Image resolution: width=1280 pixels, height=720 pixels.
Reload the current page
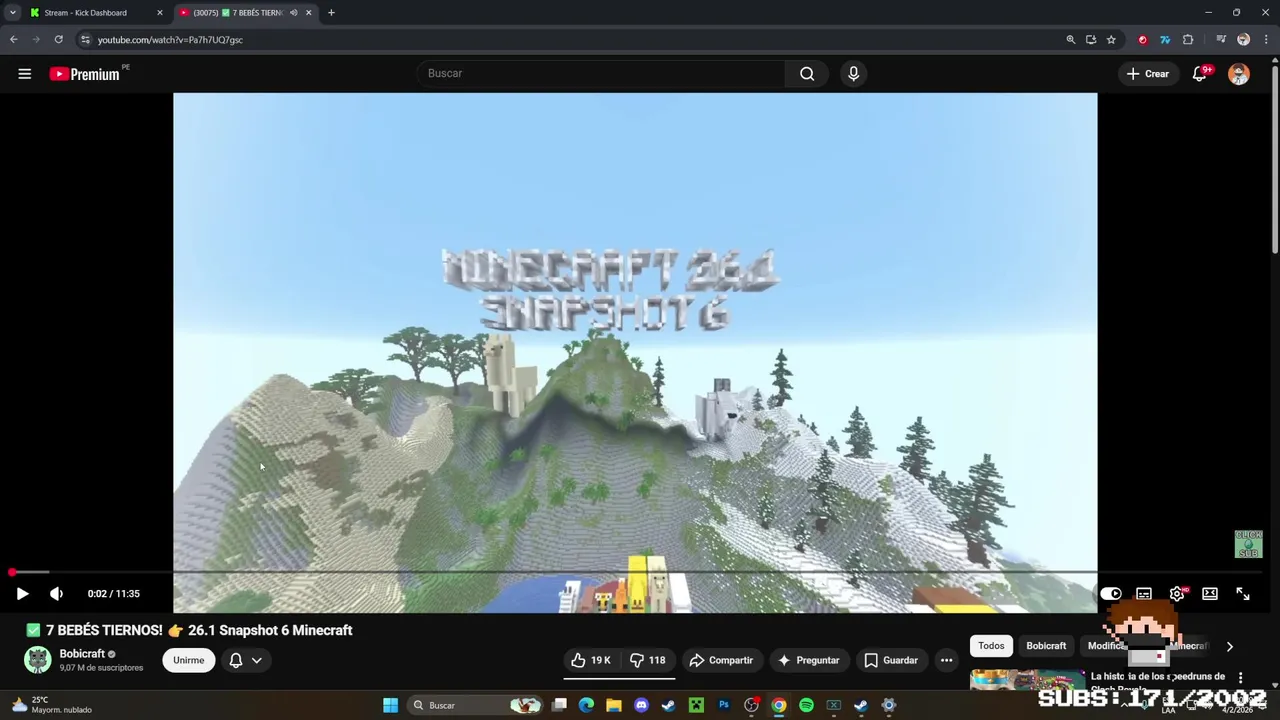(59, 40)
